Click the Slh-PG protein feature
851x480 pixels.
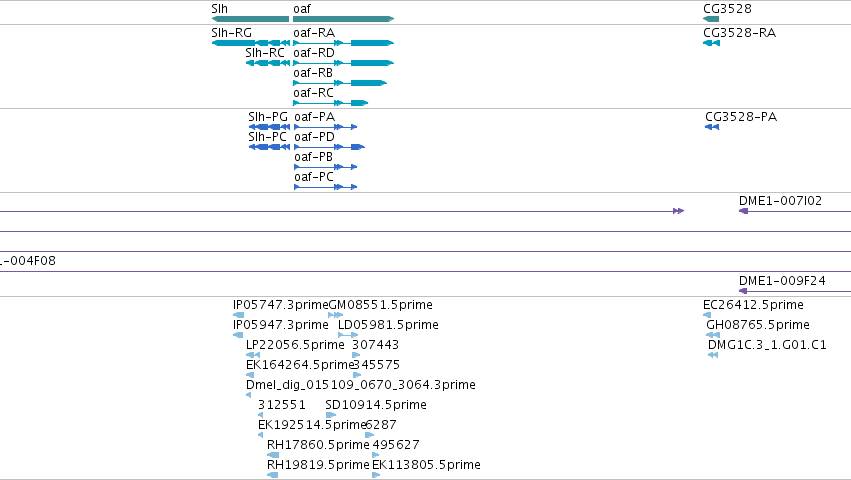point(269,127)
